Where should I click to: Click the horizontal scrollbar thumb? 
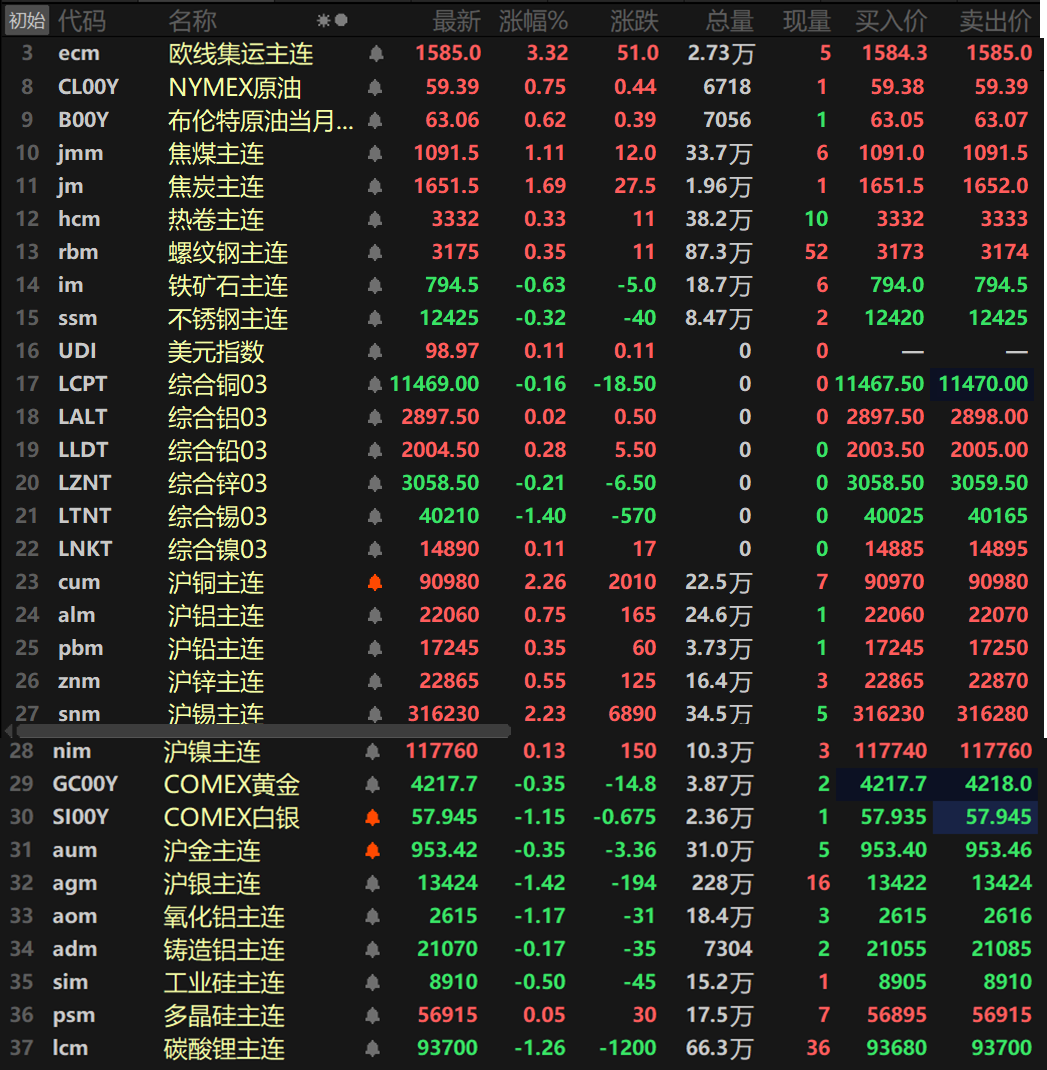(x=262, y=731)
